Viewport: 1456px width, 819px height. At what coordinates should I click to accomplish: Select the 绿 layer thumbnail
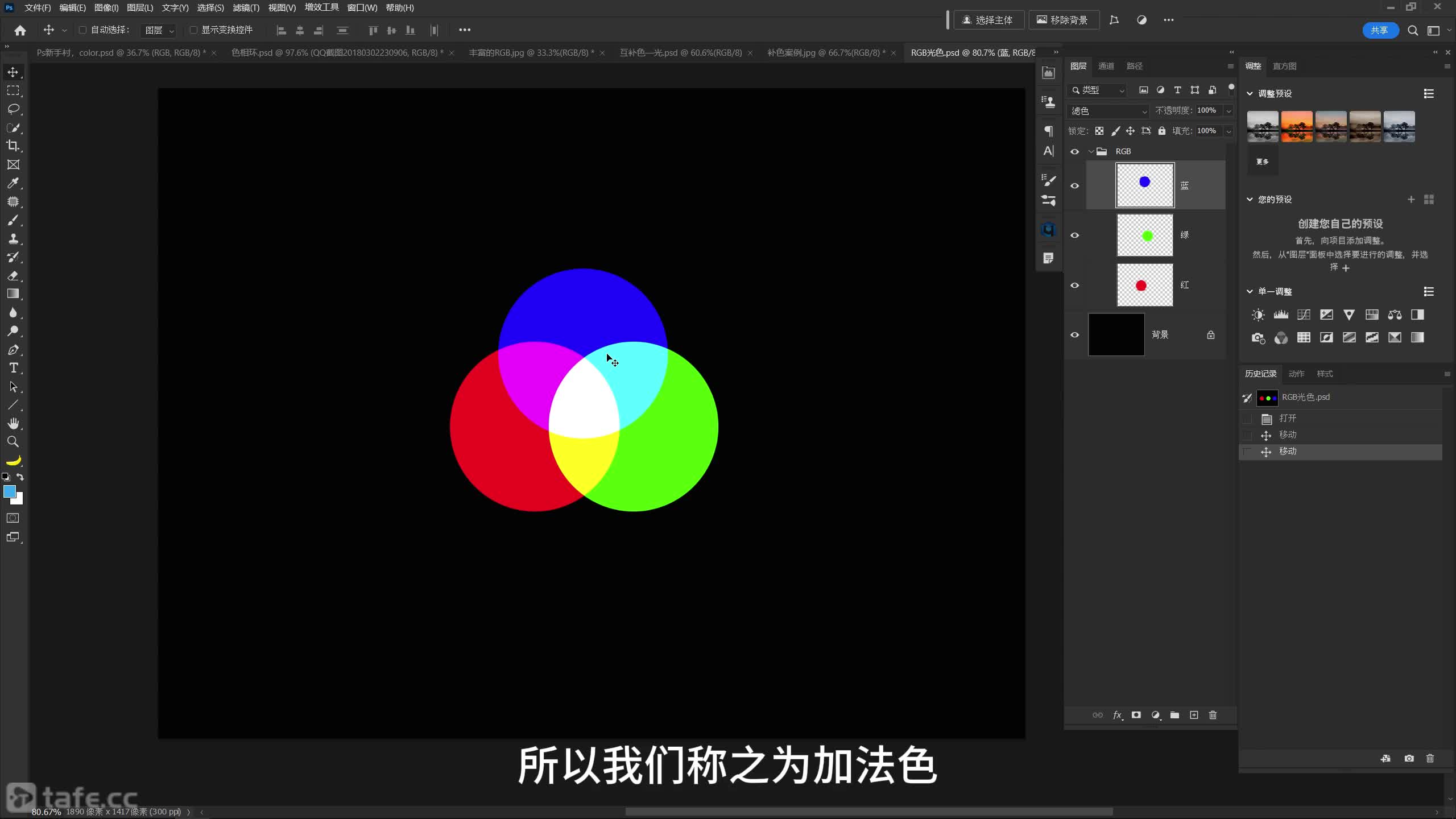(1144, 235)
